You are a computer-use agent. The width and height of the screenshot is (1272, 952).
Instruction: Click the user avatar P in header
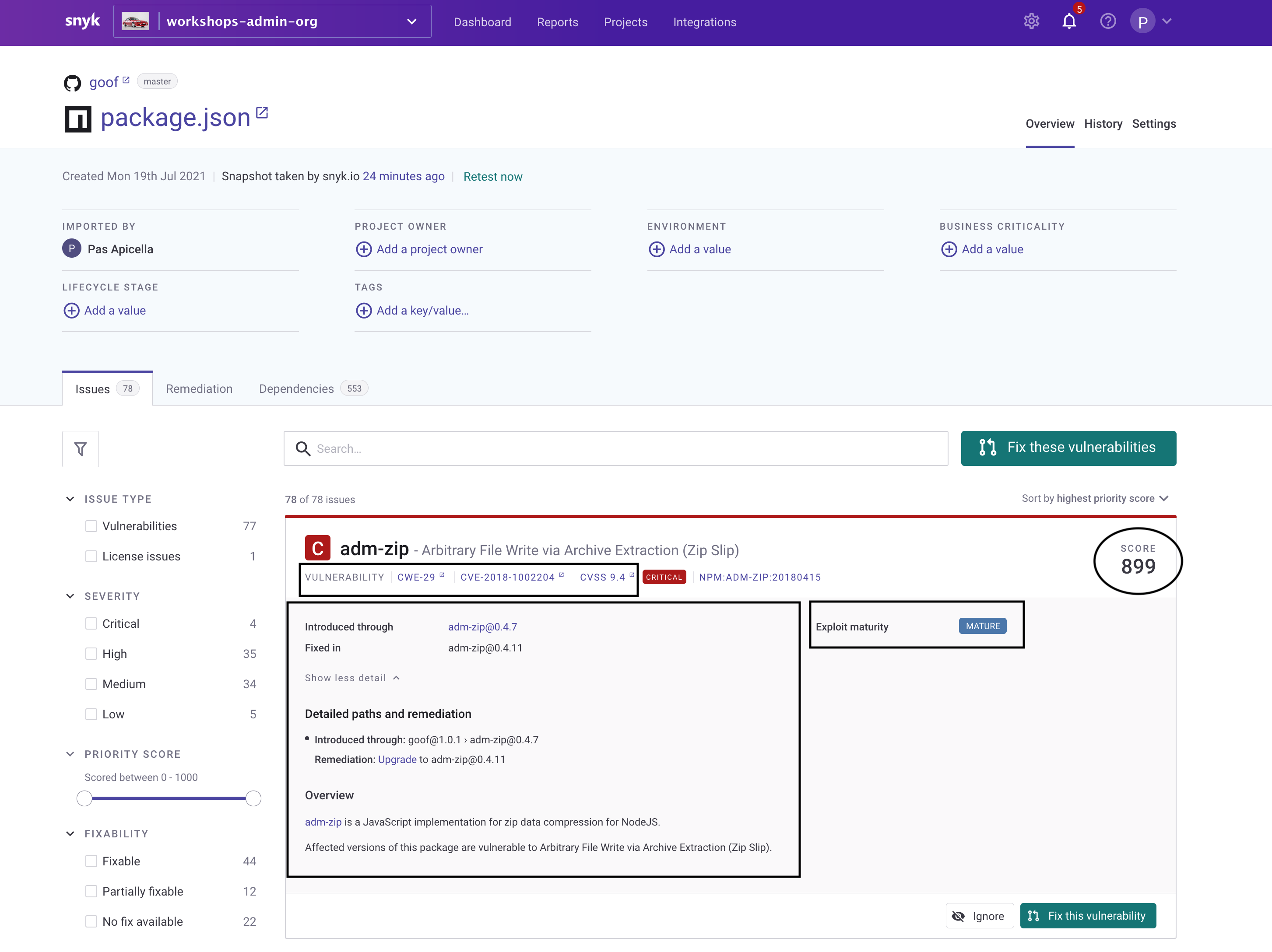[x=1142, y=21]
